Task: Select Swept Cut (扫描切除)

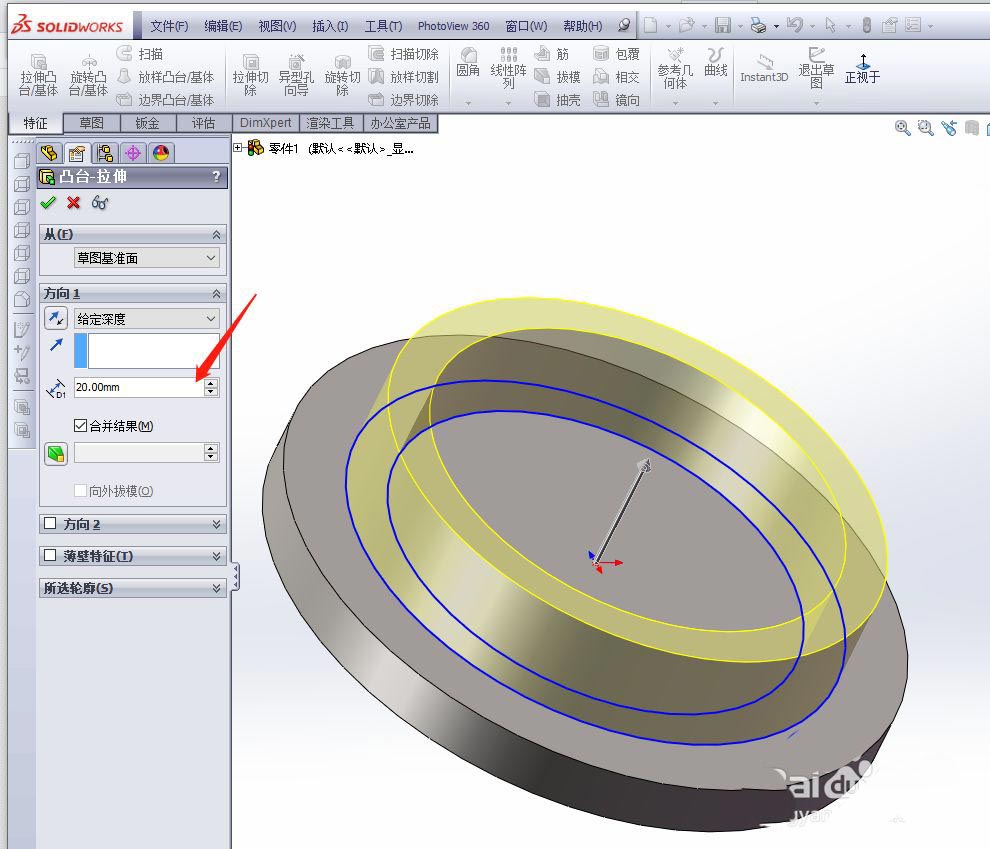Action: point(403,54)
